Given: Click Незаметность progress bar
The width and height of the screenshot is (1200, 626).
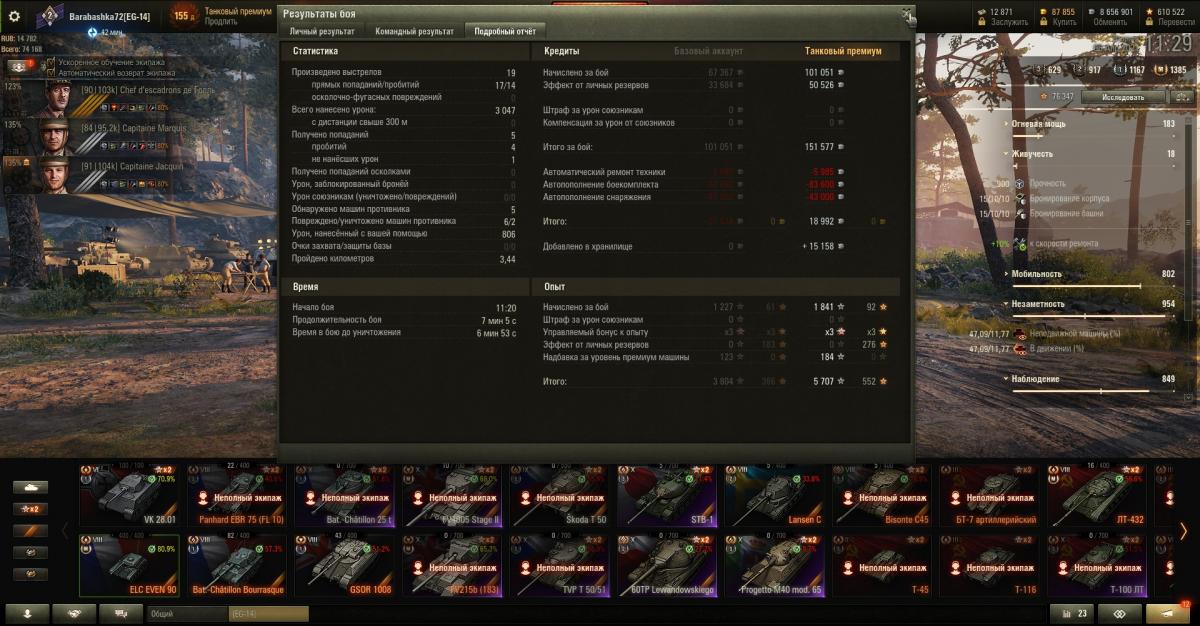Looking at the screenshot, I should pyautogui.click(x=1094, y=316).
